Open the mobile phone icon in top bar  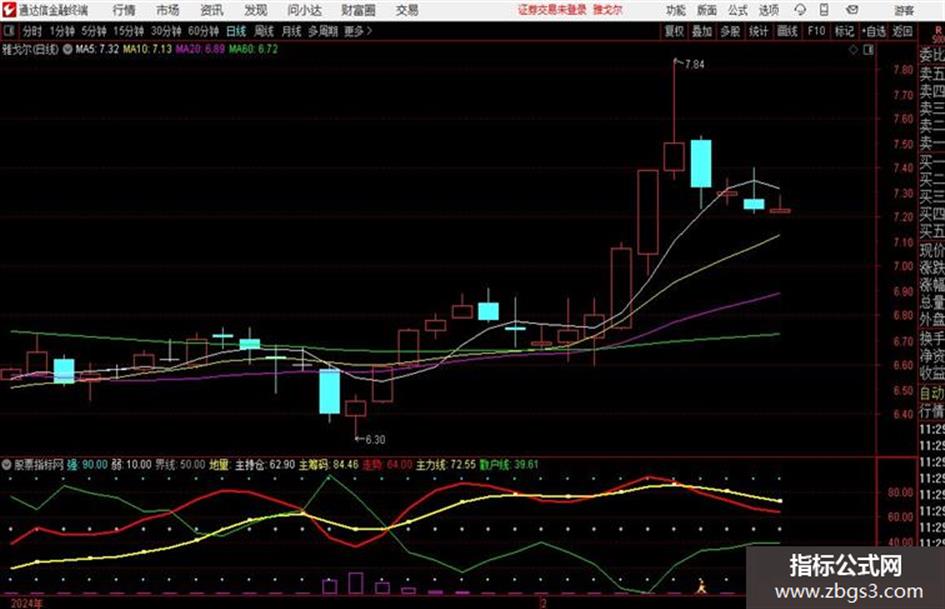(x=824, y=10)
